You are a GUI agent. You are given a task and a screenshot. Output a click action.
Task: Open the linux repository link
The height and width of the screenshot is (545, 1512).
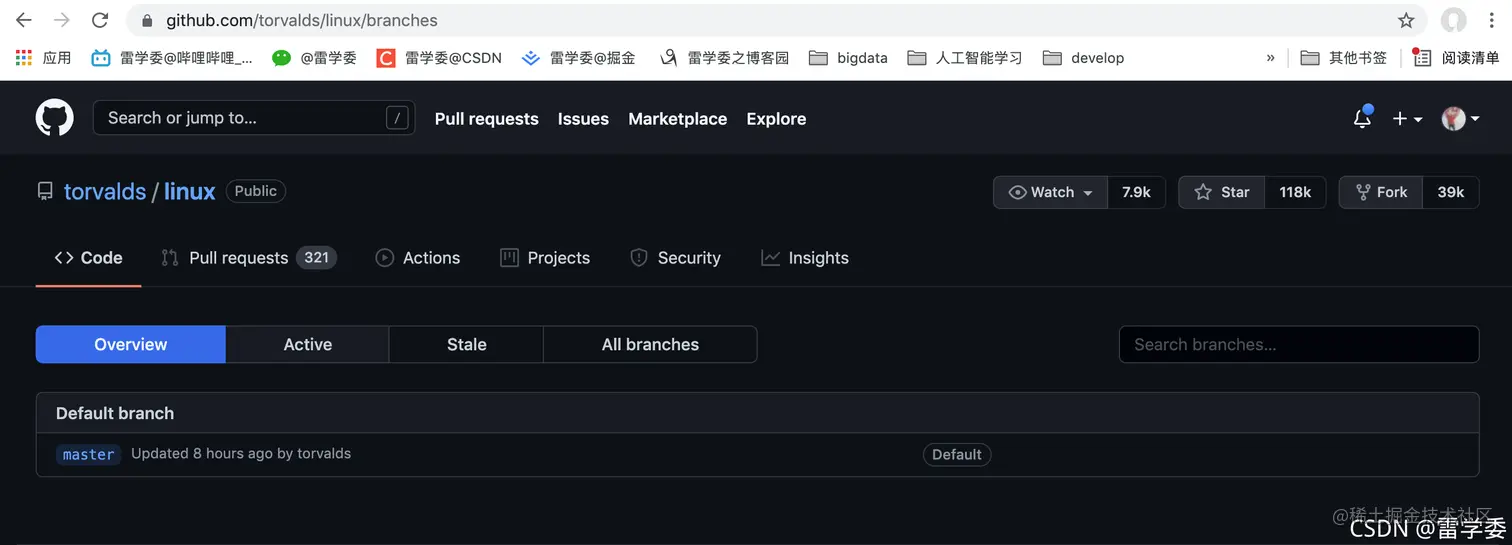coord(190,191)
